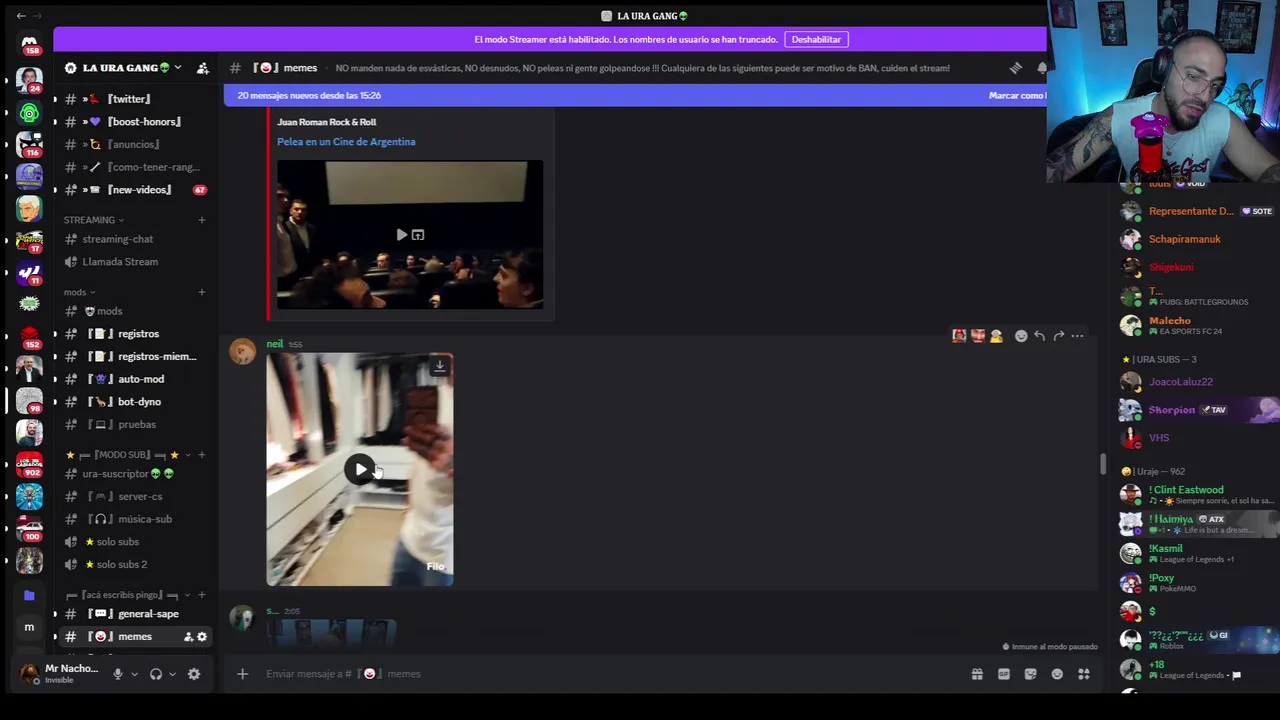Open headphone output options arrow
1280x720 pixels.
(x=172, y=674)
